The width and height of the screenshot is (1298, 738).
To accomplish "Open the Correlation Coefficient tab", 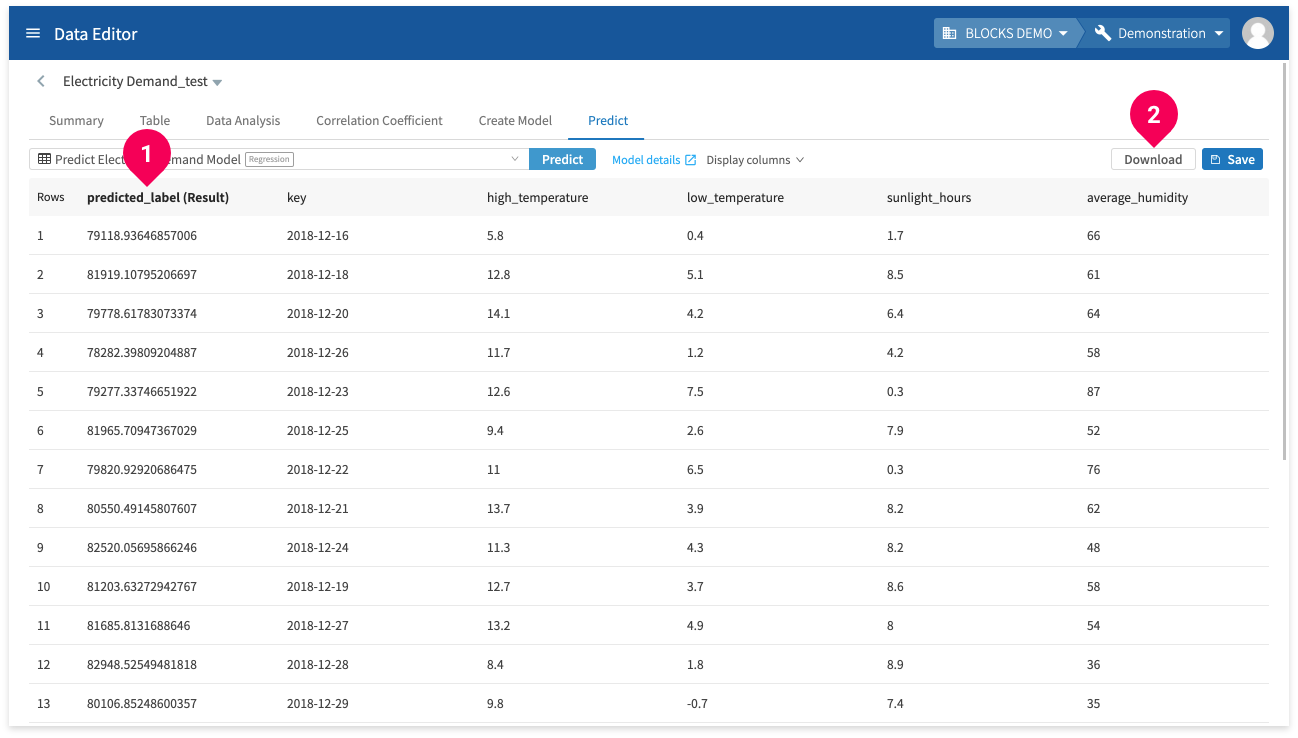I will [379, 120].
